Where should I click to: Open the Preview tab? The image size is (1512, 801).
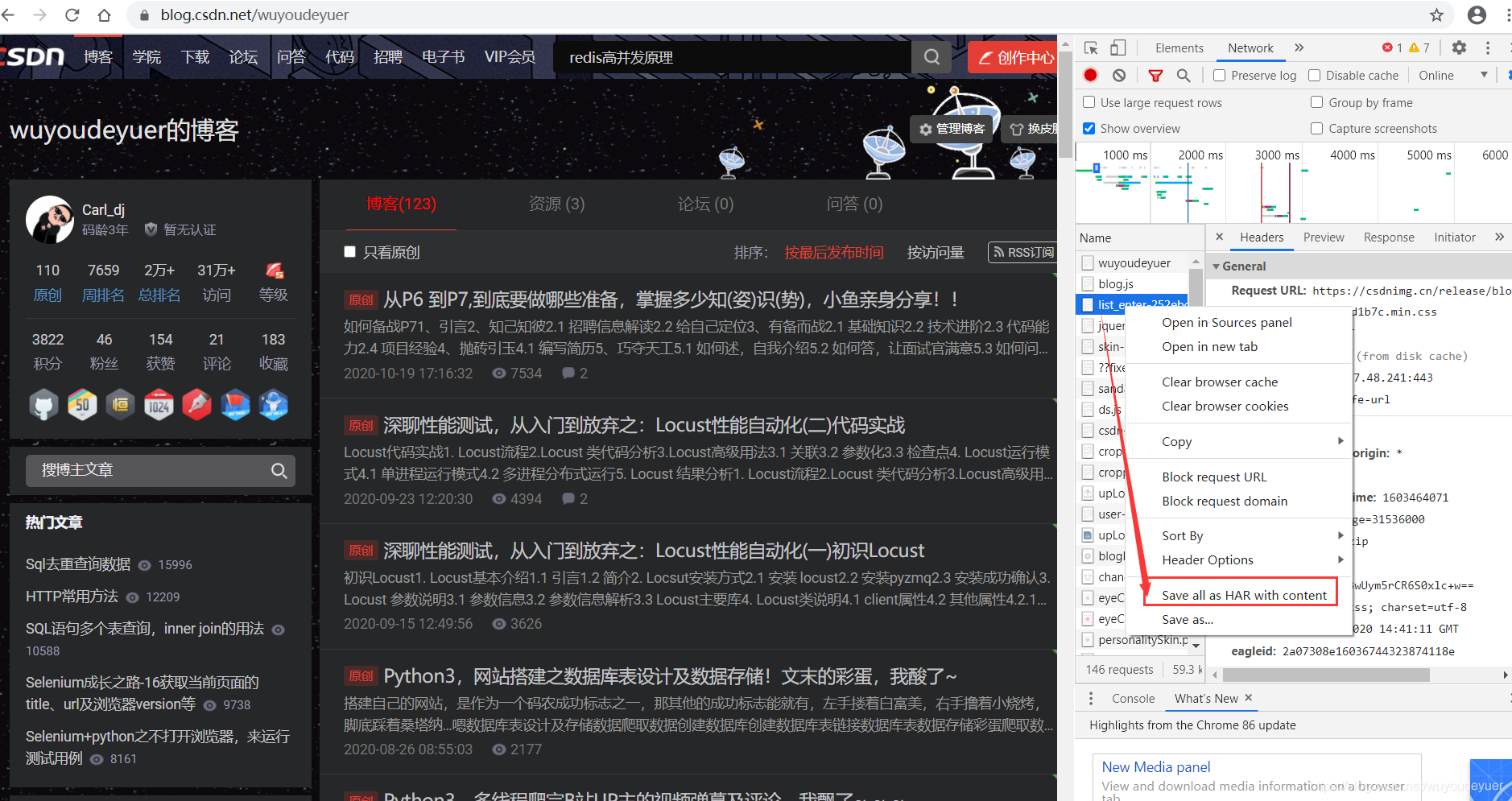[1324, 237]
